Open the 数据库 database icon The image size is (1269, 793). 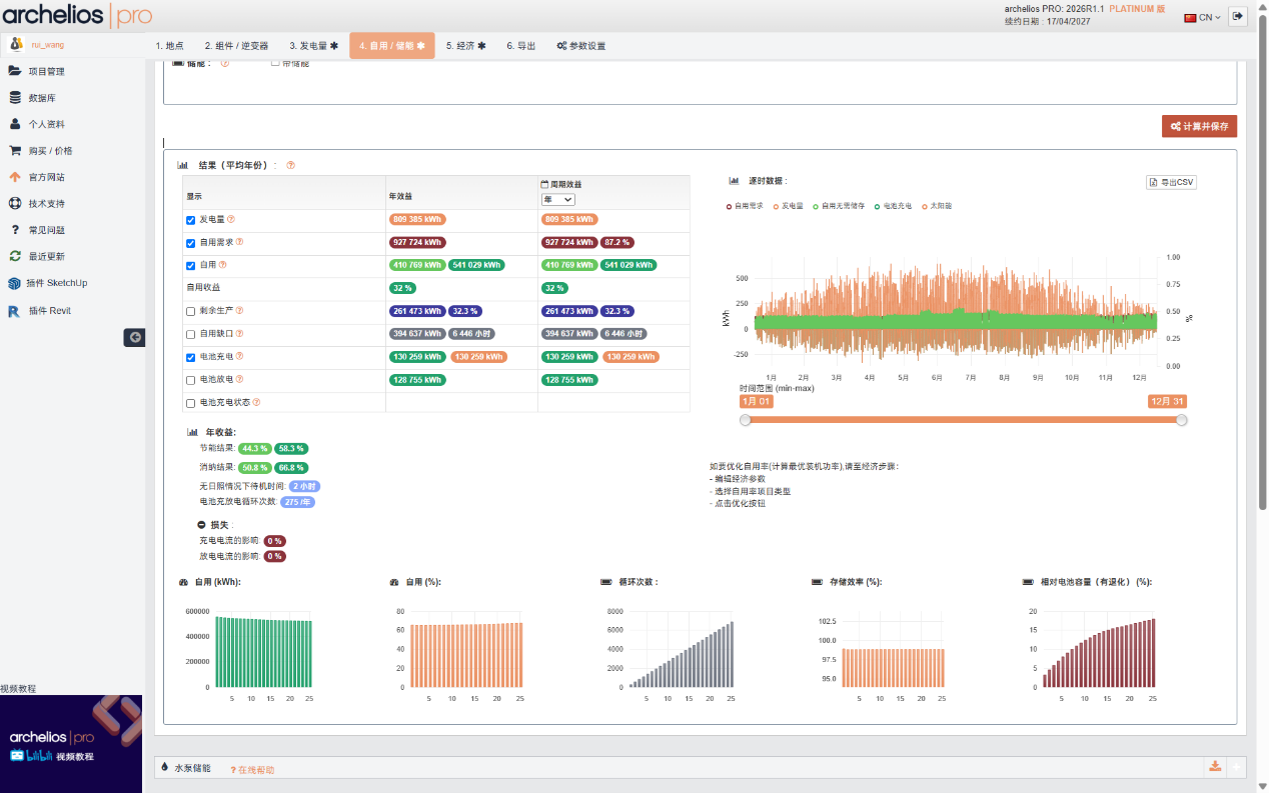tap(15, 98)
